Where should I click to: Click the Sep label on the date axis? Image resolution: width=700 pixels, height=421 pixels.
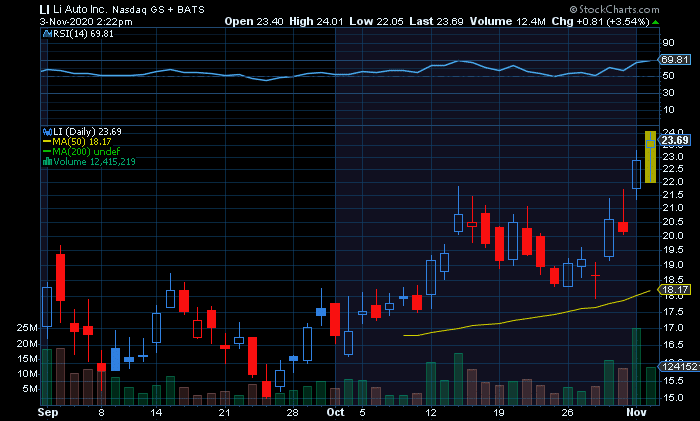(48, 412)
